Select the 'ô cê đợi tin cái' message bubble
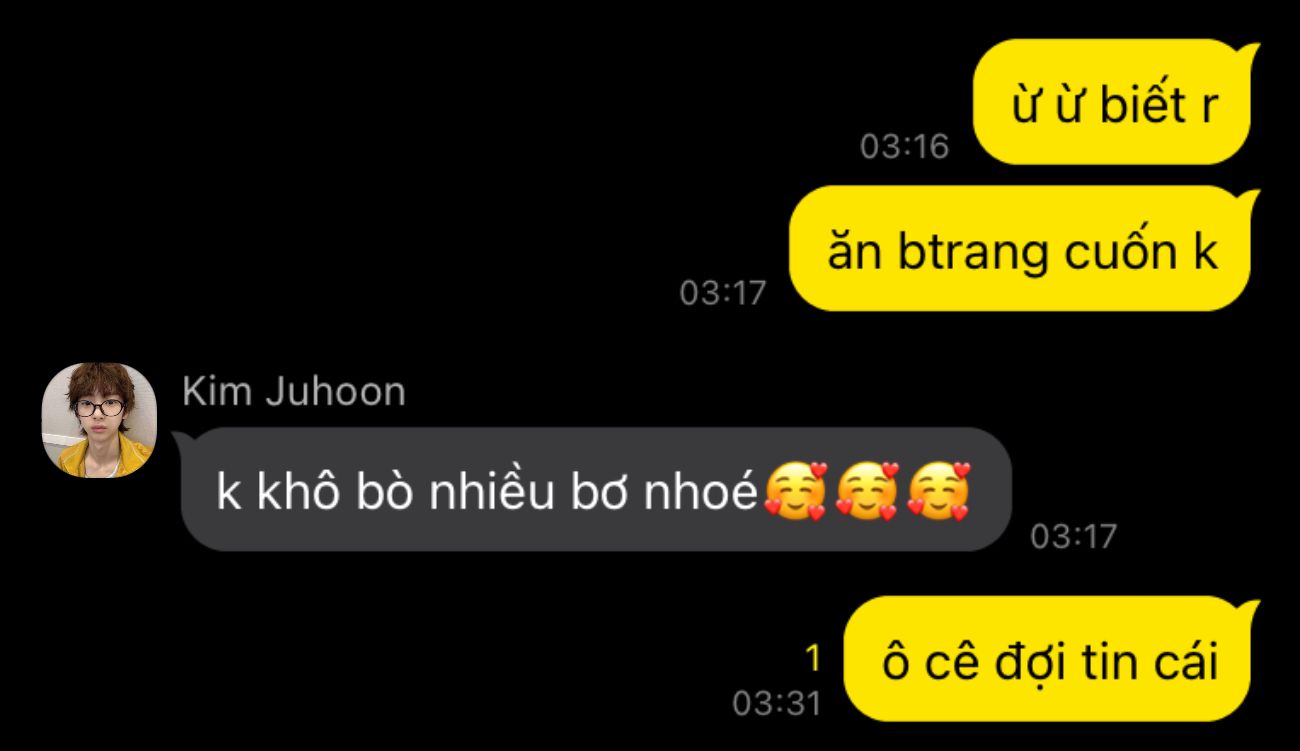The image size is (1300, 751). (1050, 659)
